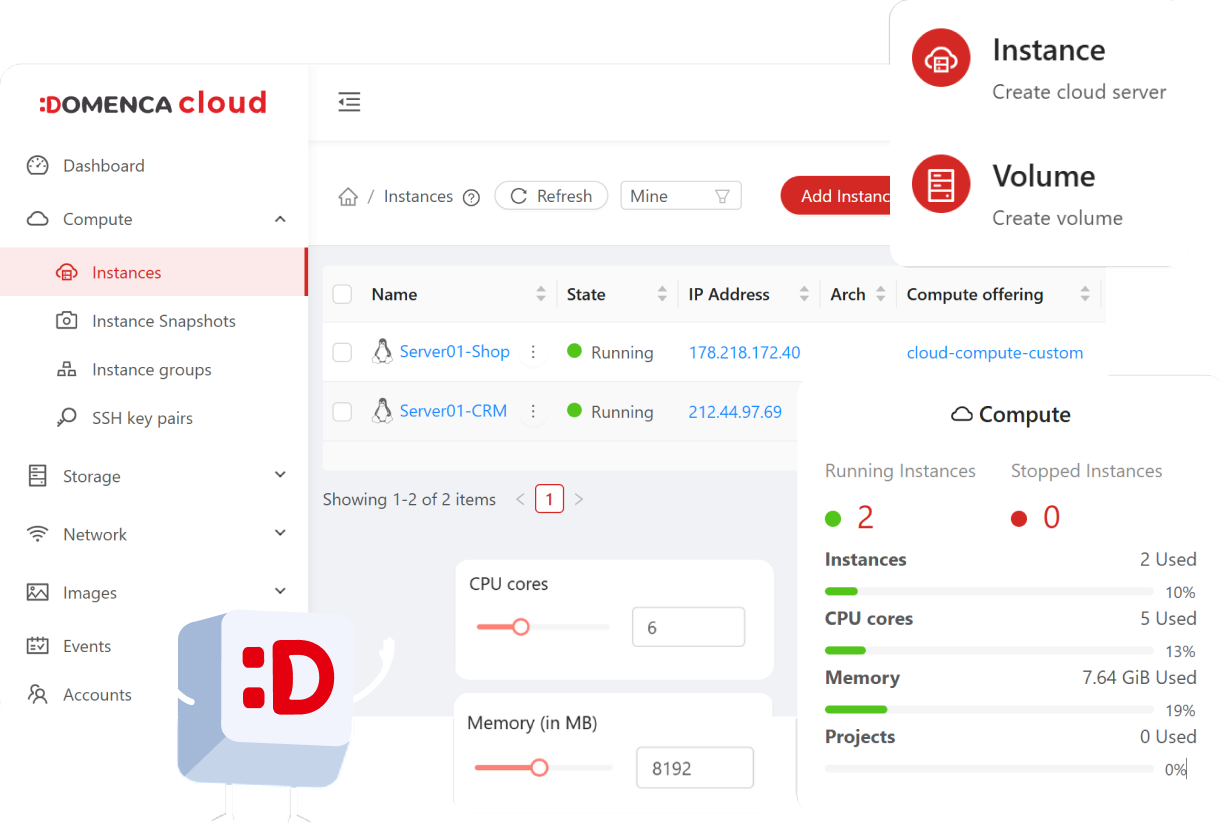
Task: Open the cloud-compute-custom offering link
Action: click(x=995, y=352)
